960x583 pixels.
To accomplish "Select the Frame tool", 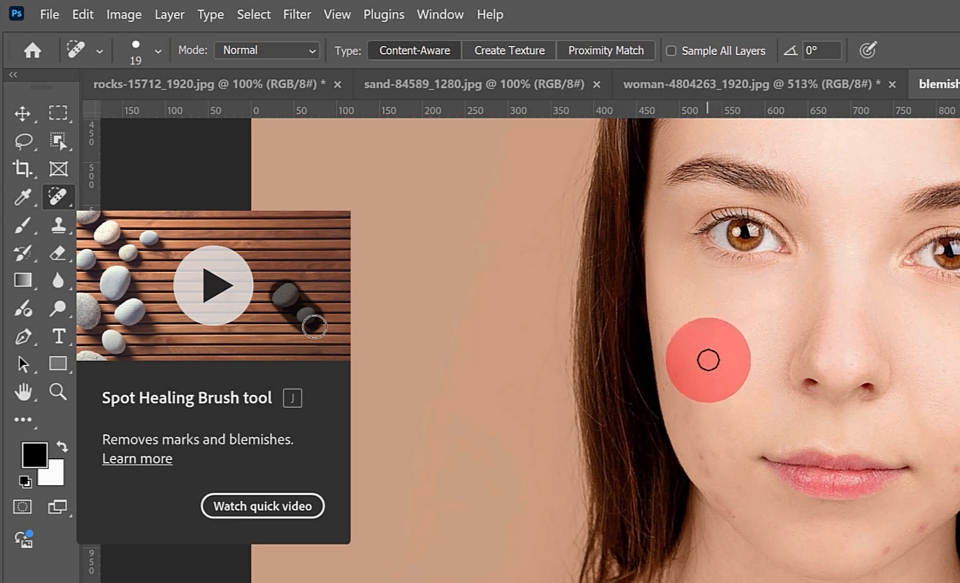I will [x=58, y=168].
